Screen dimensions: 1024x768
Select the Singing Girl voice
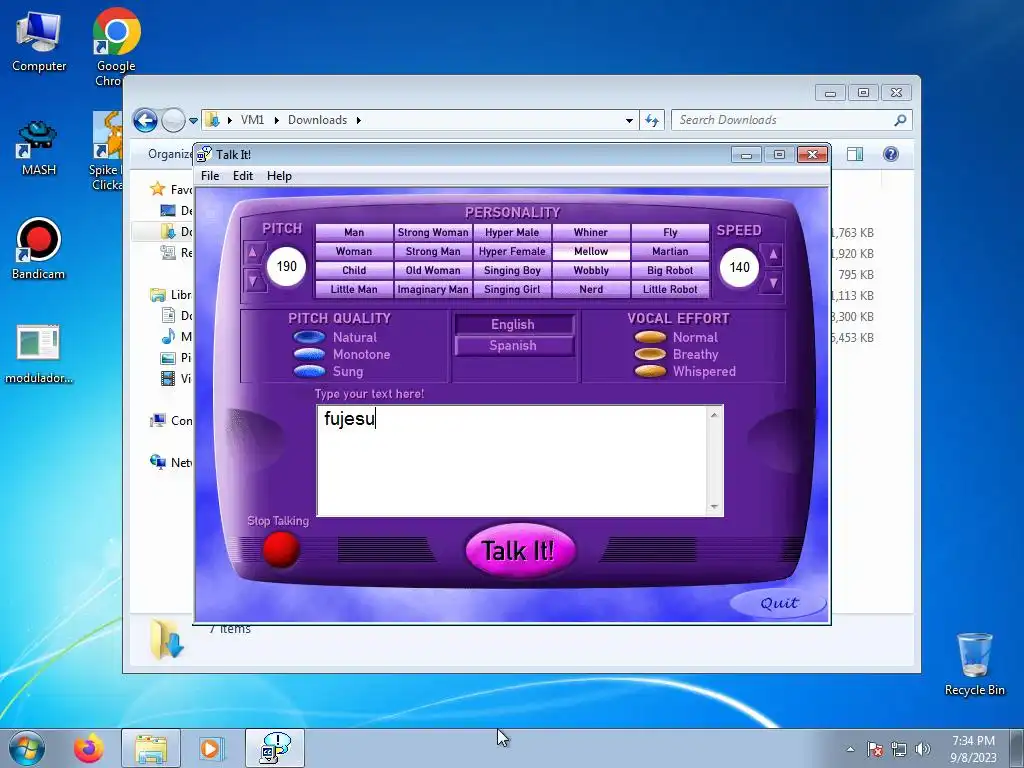coord(512,289)
